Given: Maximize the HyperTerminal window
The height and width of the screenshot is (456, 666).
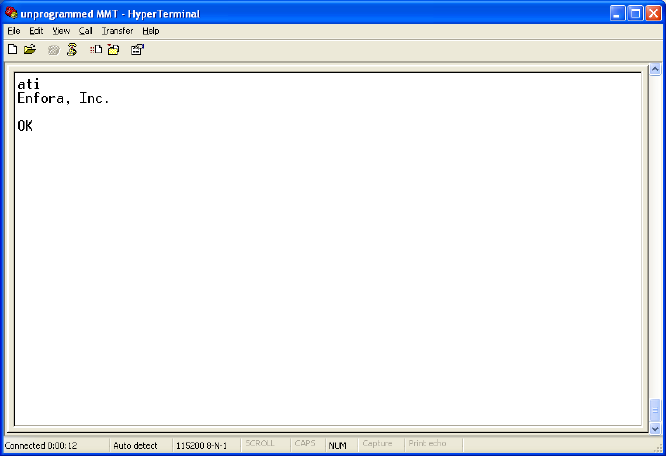Looking at the screenshot, I should click(635, 14).
